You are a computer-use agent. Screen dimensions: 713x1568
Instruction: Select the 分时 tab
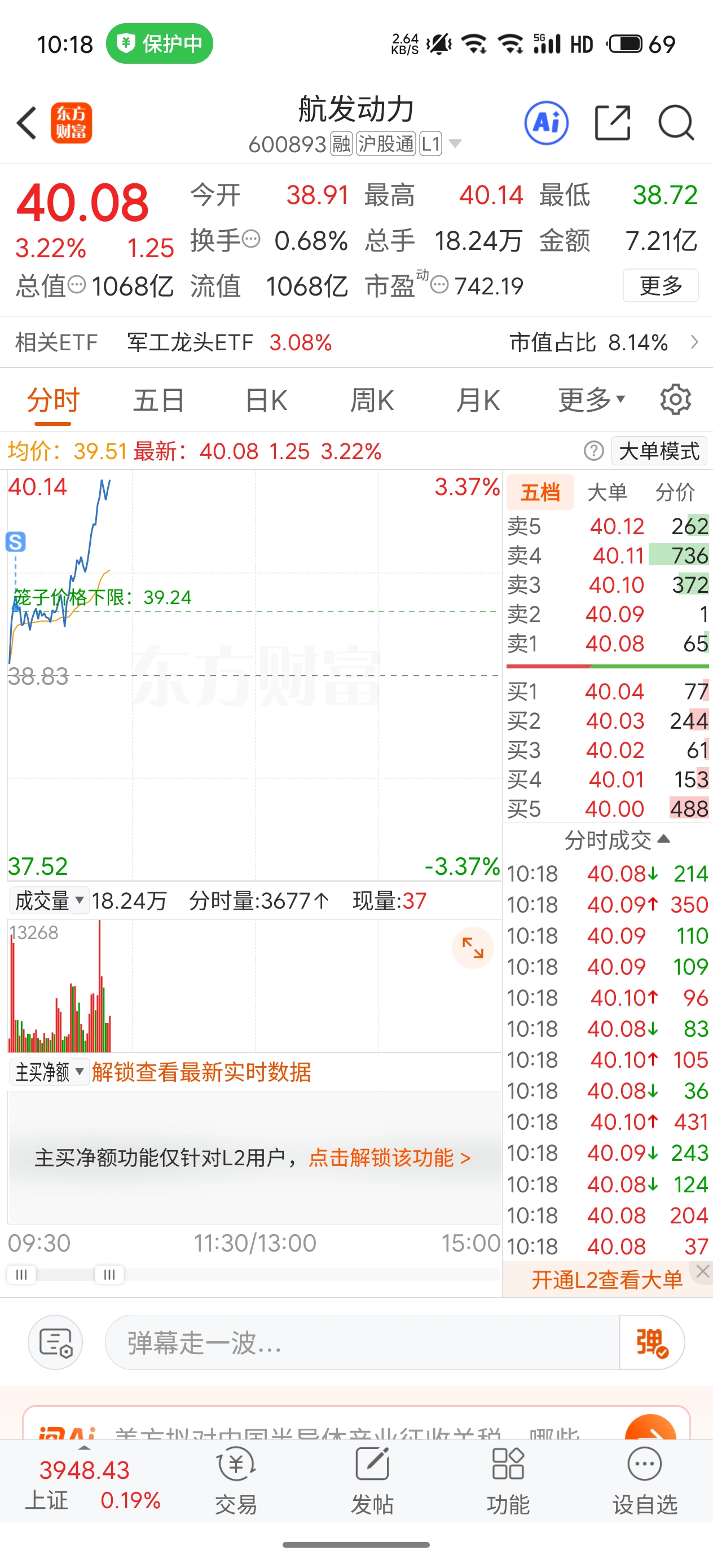pyautogui.click(x=53, y=400)
